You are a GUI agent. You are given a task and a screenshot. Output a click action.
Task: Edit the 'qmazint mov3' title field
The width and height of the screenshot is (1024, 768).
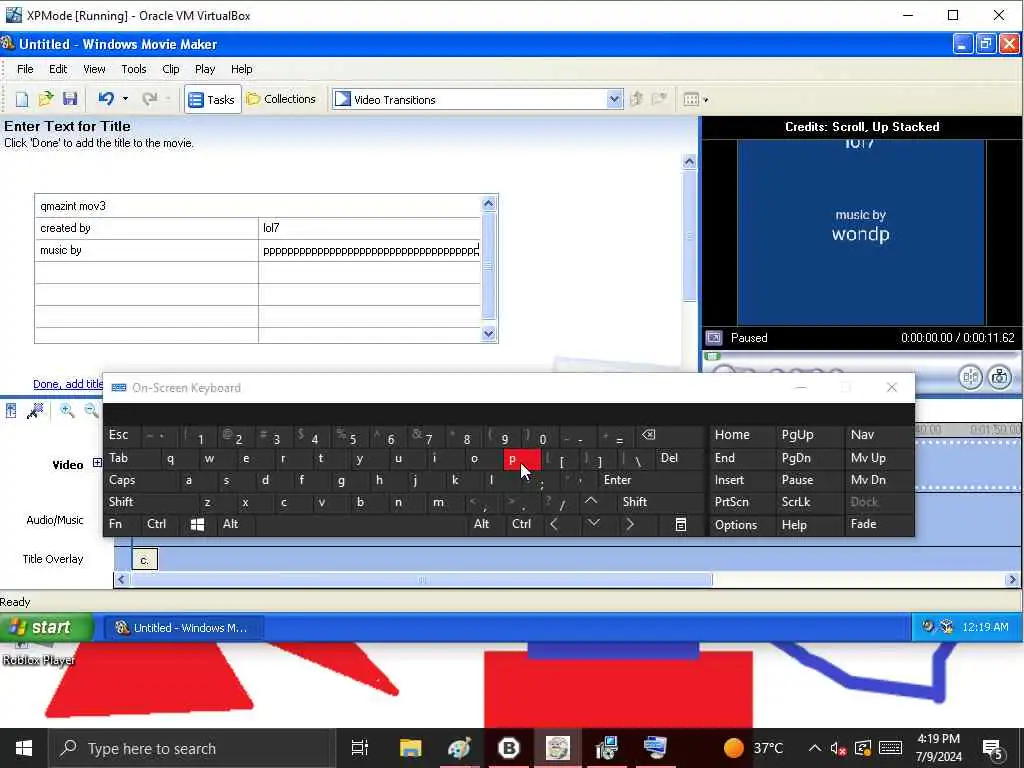(258, 206)
